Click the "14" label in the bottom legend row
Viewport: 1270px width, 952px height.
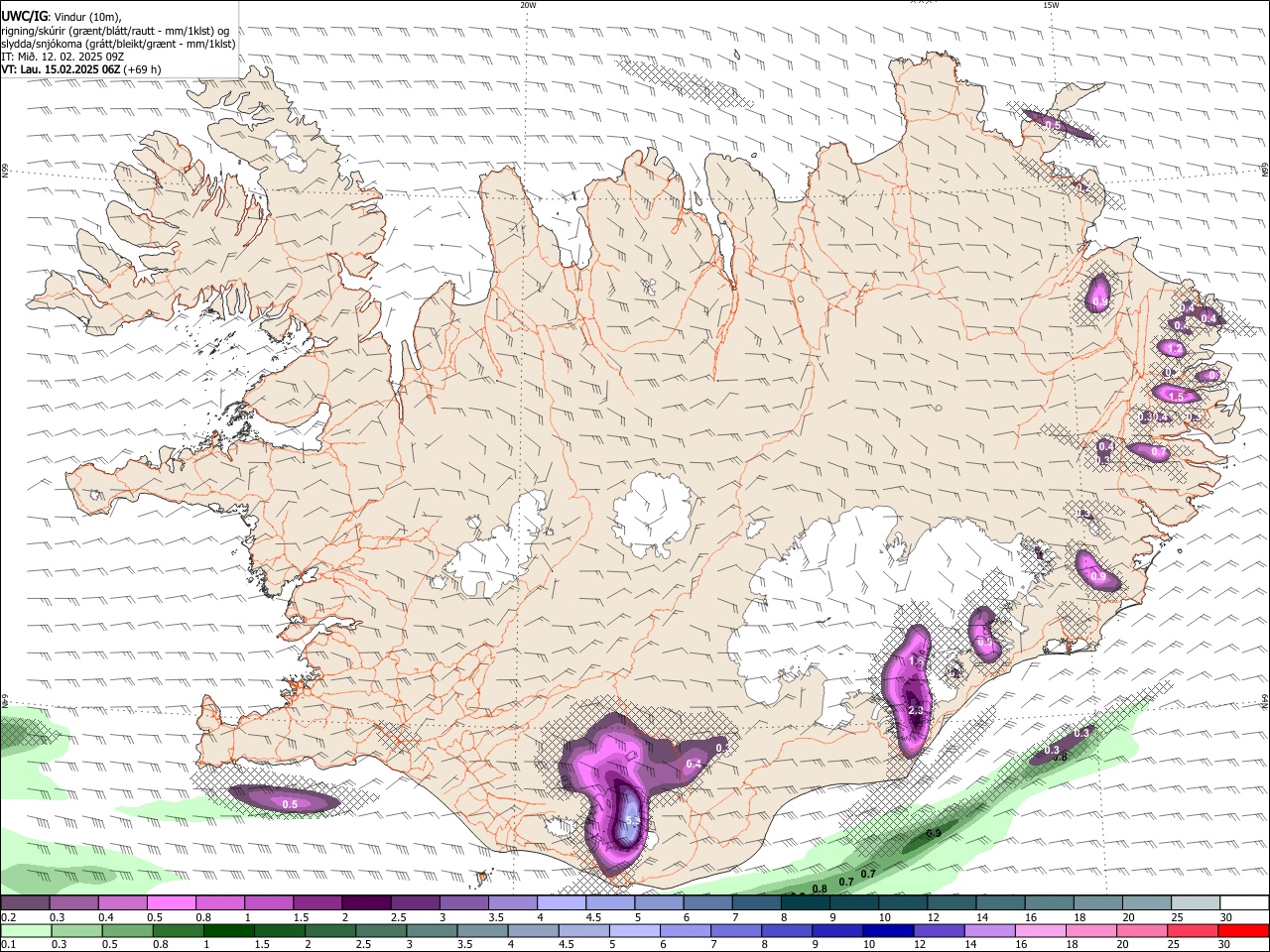[x=971, y=944]
